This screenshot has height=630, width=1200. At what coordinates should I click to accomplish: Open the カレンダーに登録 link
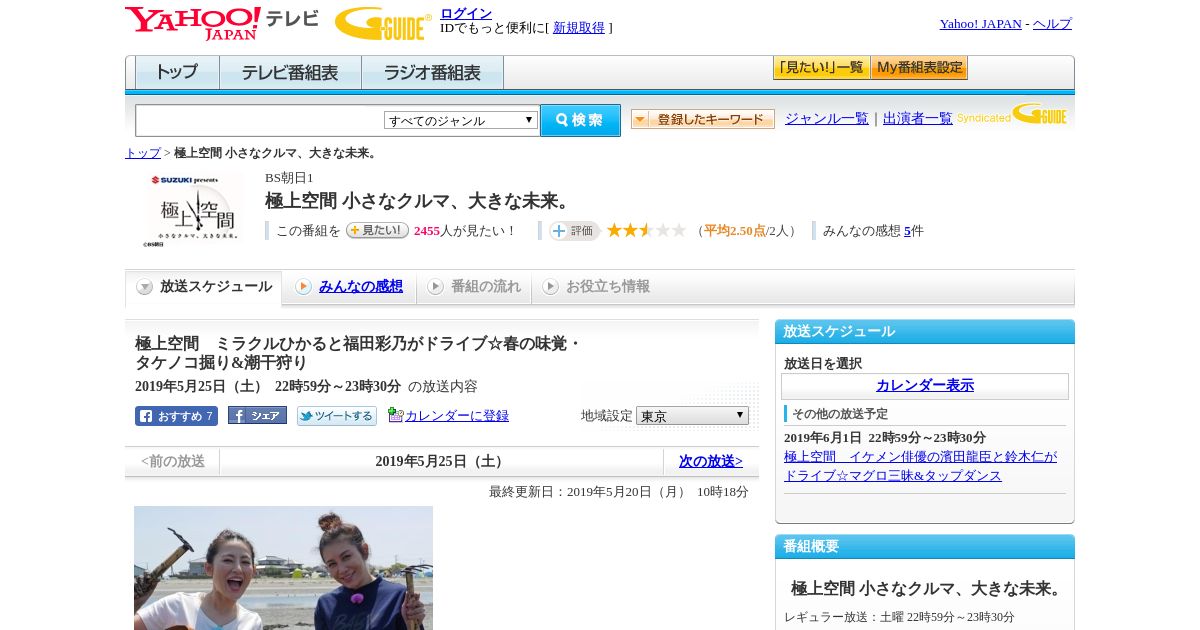[x=457, y=416]
